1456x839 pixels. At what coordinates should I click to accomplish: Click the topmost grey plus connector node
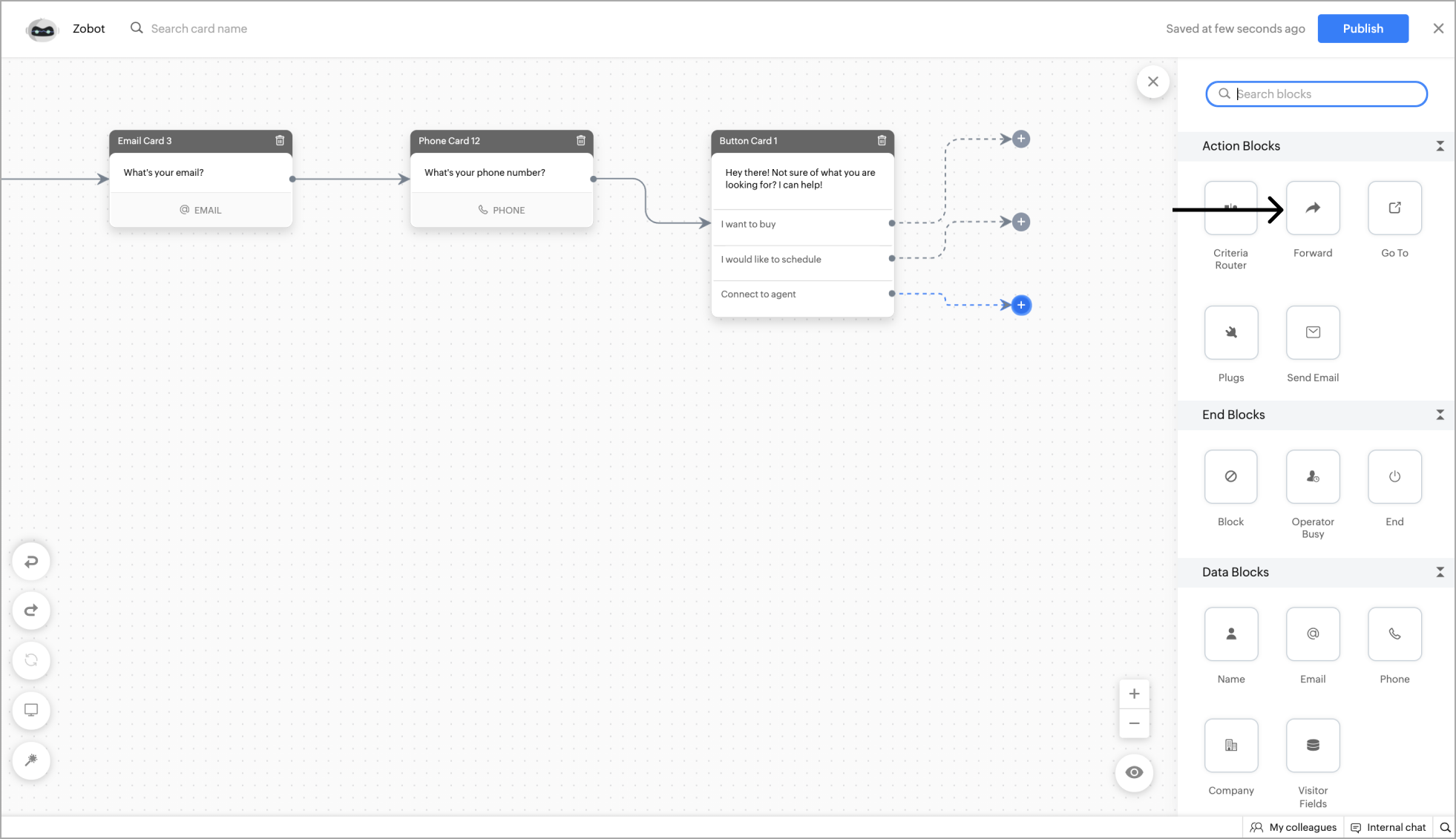coord(1021,139)
